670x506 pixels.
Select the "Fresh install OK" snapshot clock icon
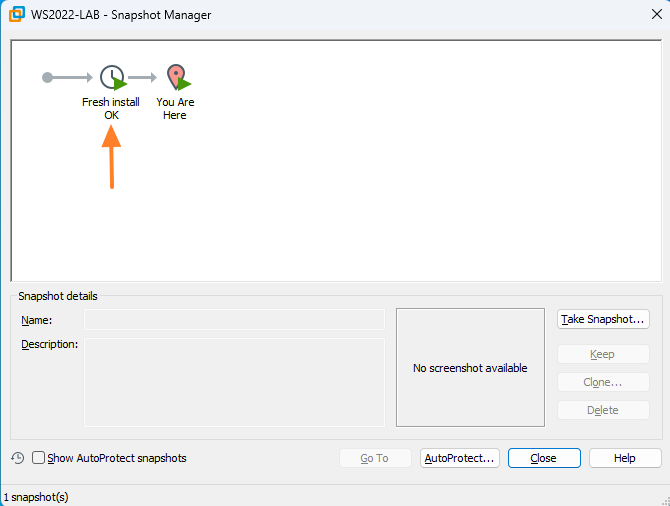click(x=112, y=77)
